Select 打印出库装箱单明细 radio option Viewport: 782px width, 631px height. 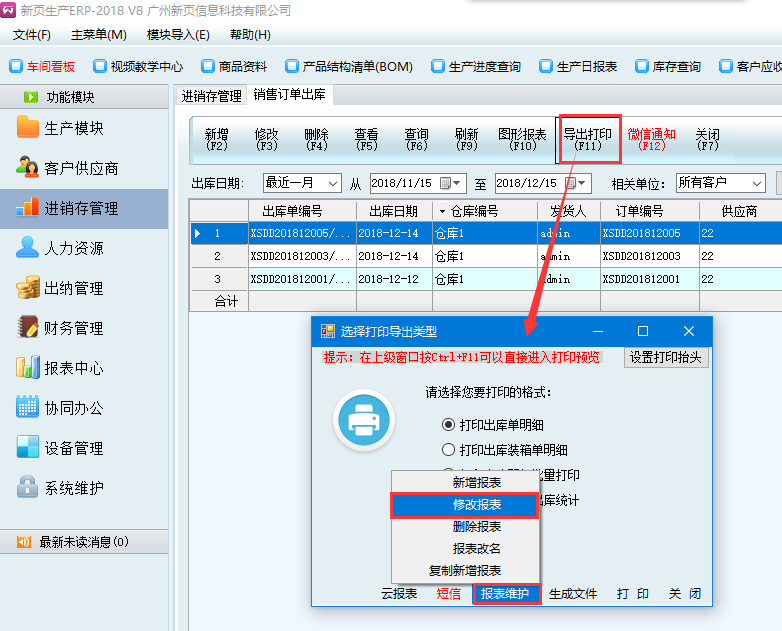click(449, 450)
